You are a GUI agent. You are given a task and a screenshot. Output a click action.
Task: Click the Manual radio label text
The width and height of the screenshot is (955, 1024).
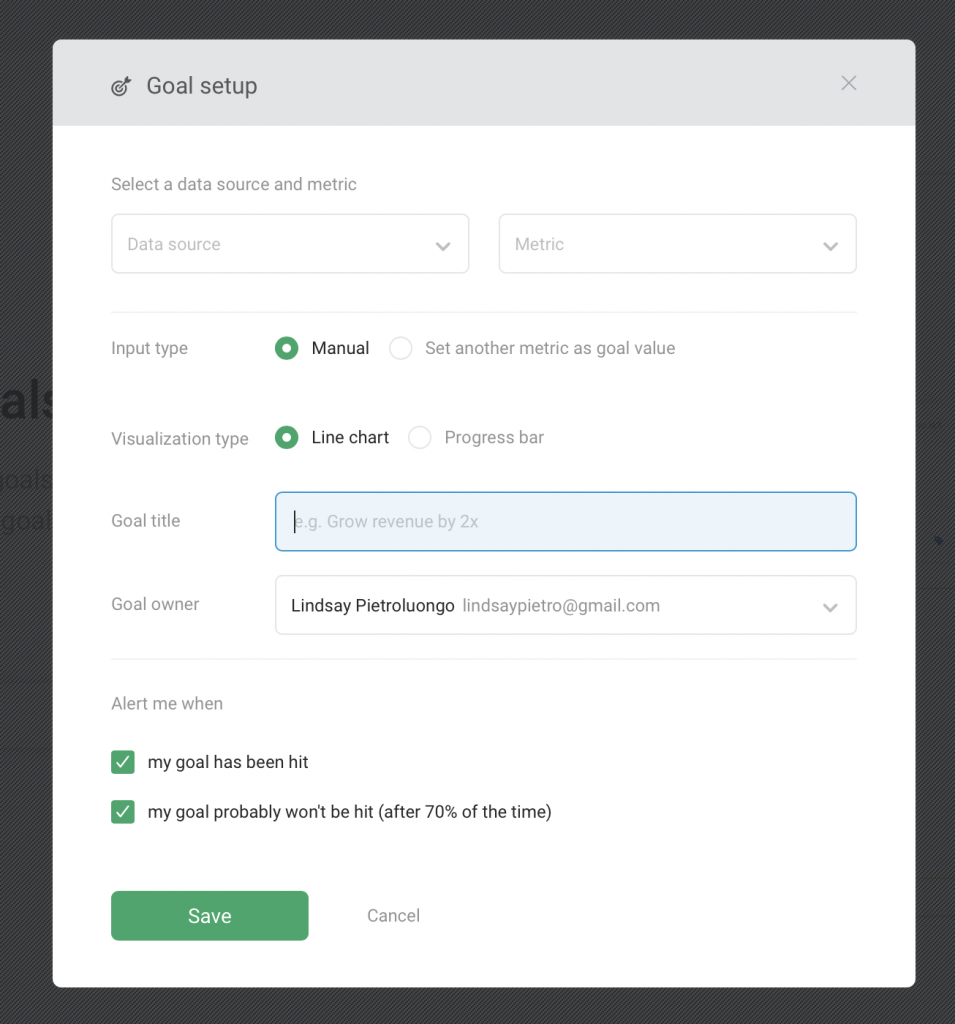[x=340, y=348]
